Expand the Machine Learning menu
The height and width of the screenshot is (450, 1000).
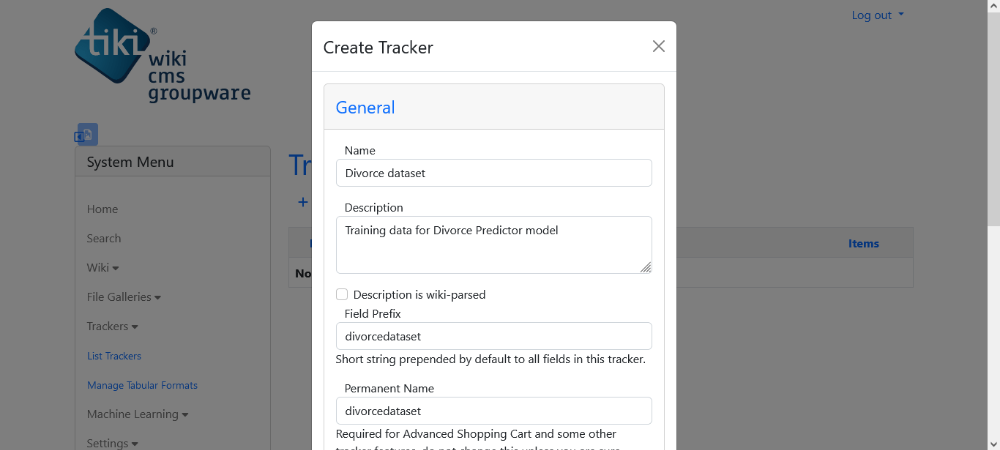138,414
